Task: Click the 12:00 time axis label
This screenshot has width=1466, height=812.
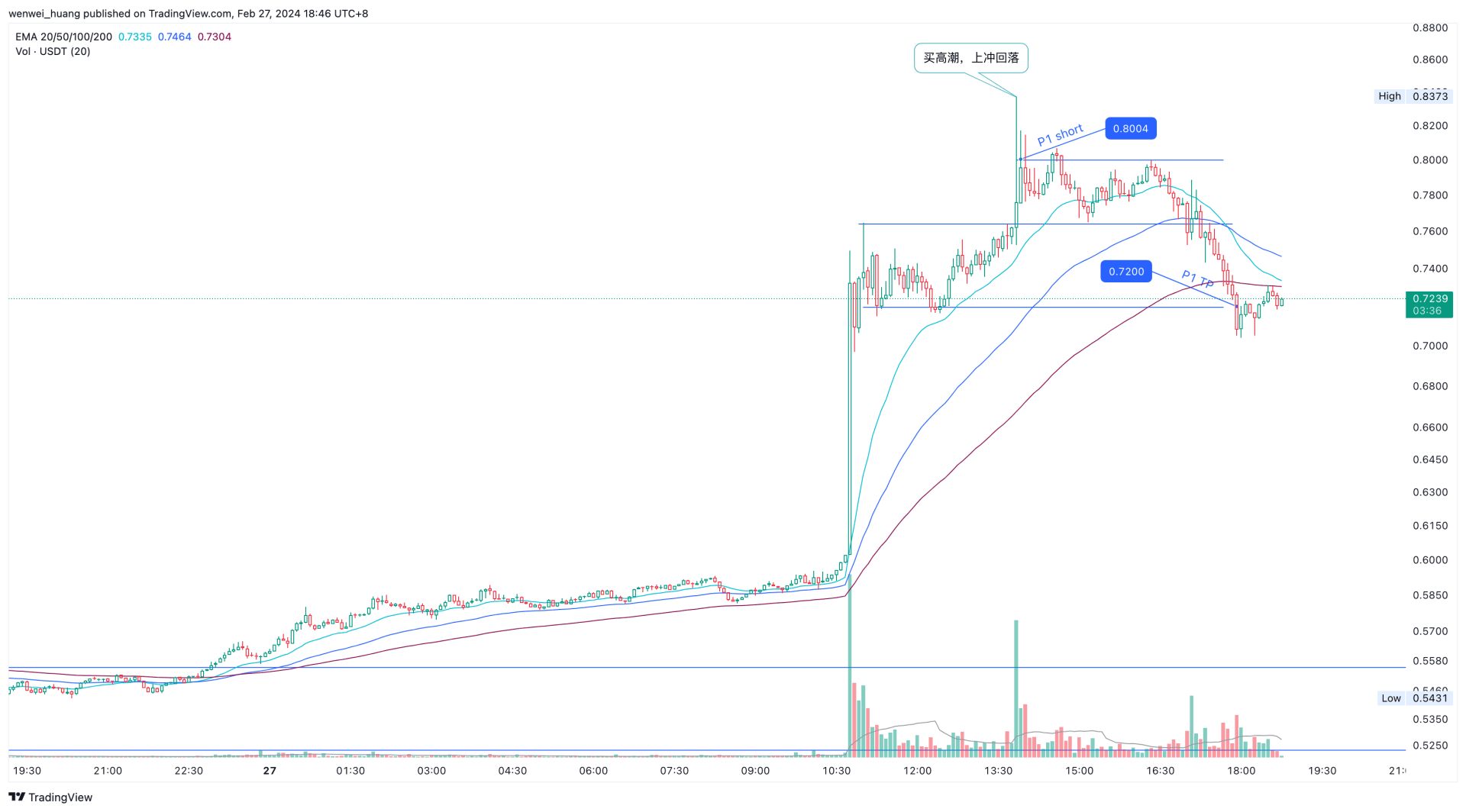Action: [917, 771]
